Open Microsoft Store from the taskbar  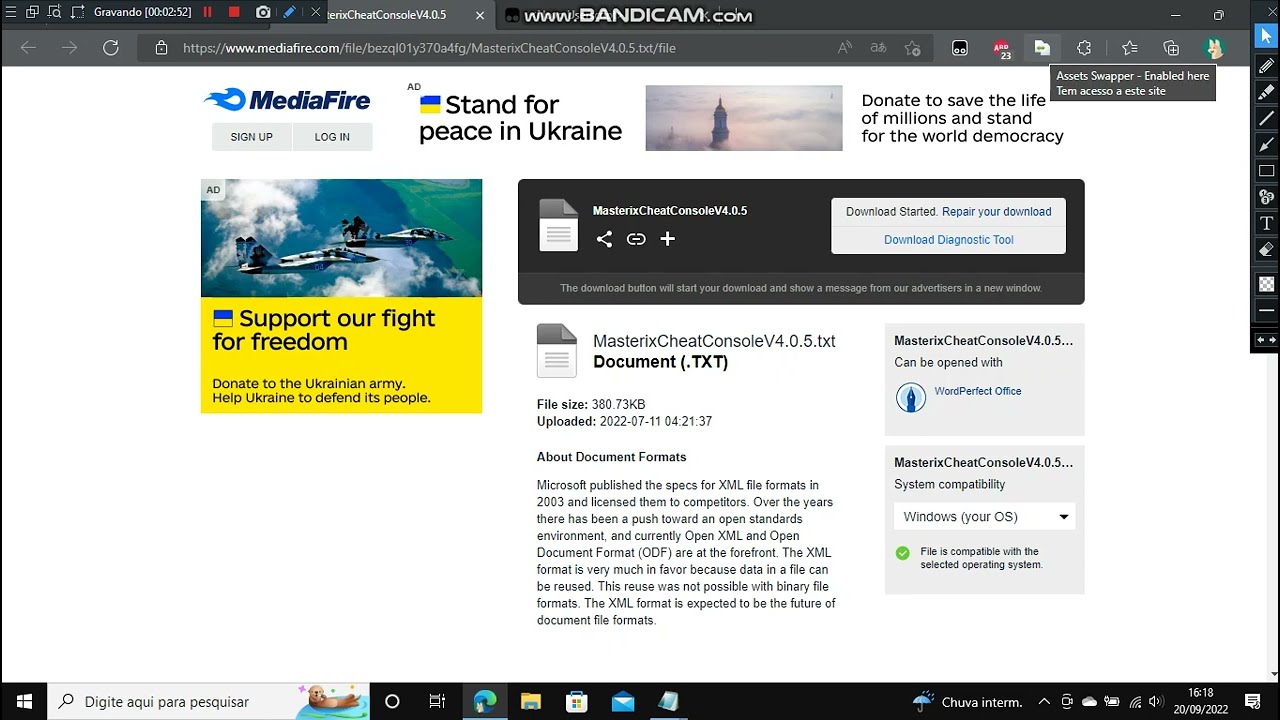coord(576,701)
